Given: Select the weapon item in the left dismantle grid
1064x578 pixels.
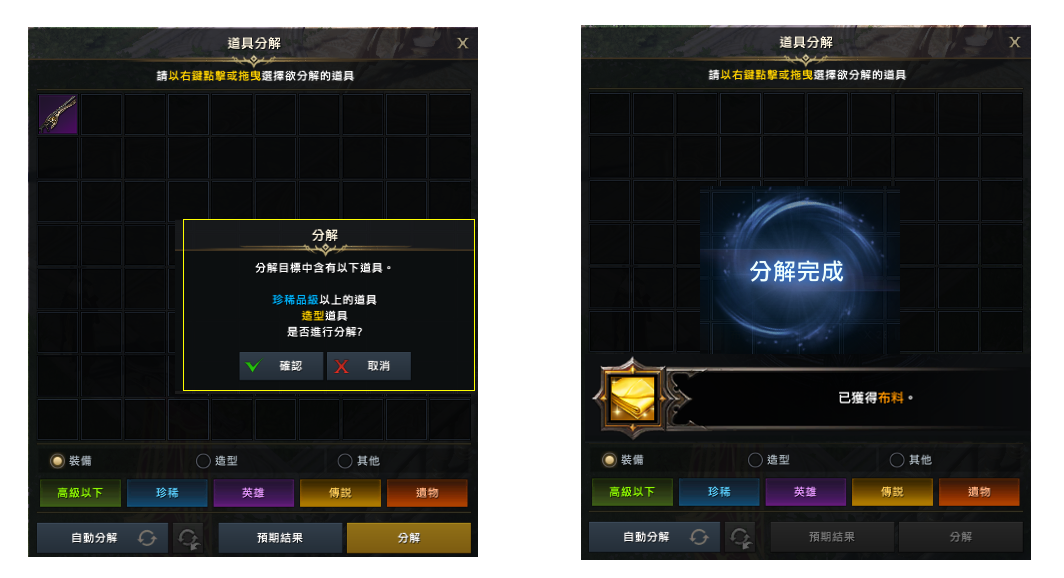Looking at the screenshot, I should pyautogui.click(x=58, y=114).
